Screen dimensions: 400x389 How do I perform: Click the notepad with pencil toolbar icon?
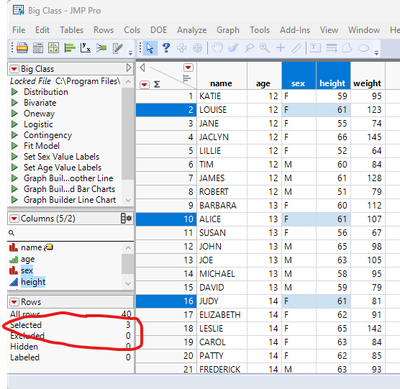pos(118,48)
